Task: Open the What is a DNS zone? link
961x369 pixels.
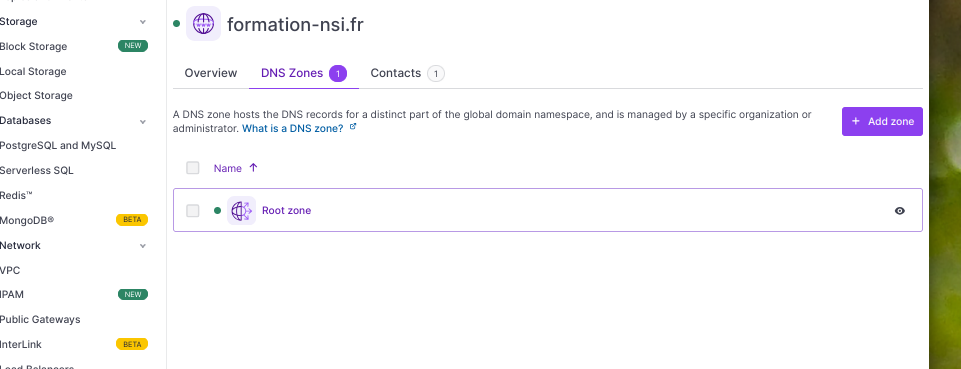Action: [293, 129]
